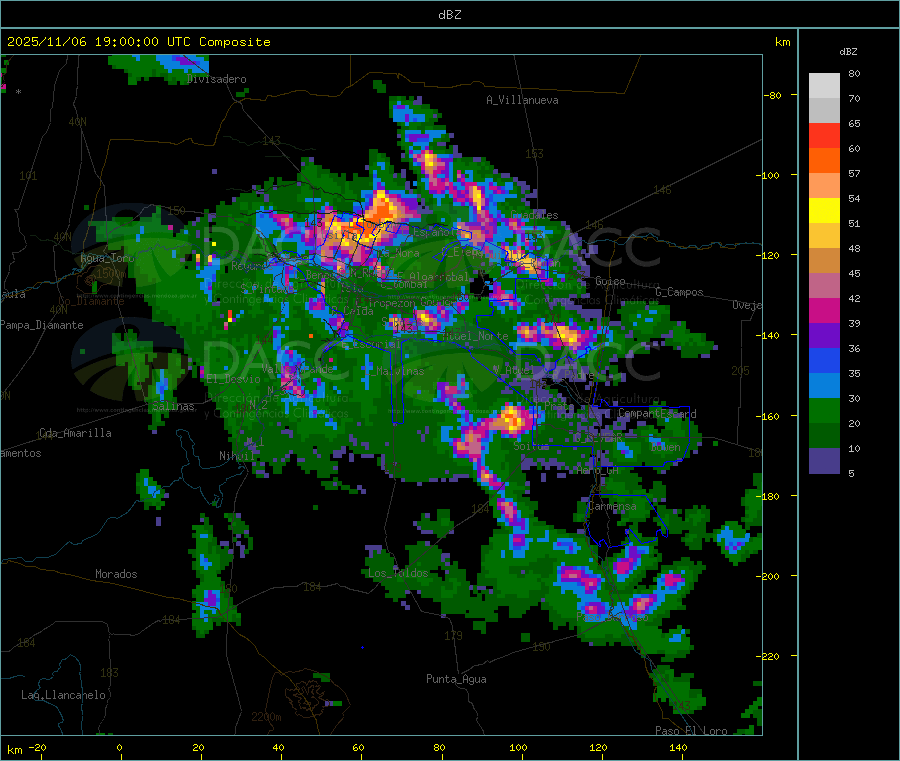
Task: Click the 2200m volcano elevation label
Action: [266, 717]
